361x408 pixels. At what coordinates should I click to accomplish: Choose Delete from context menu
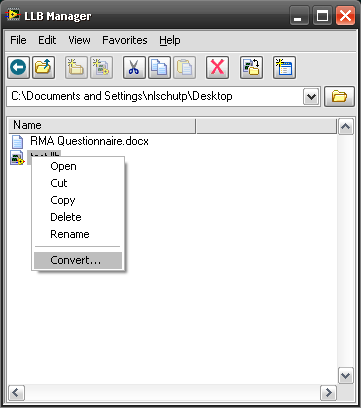[77, 217]
